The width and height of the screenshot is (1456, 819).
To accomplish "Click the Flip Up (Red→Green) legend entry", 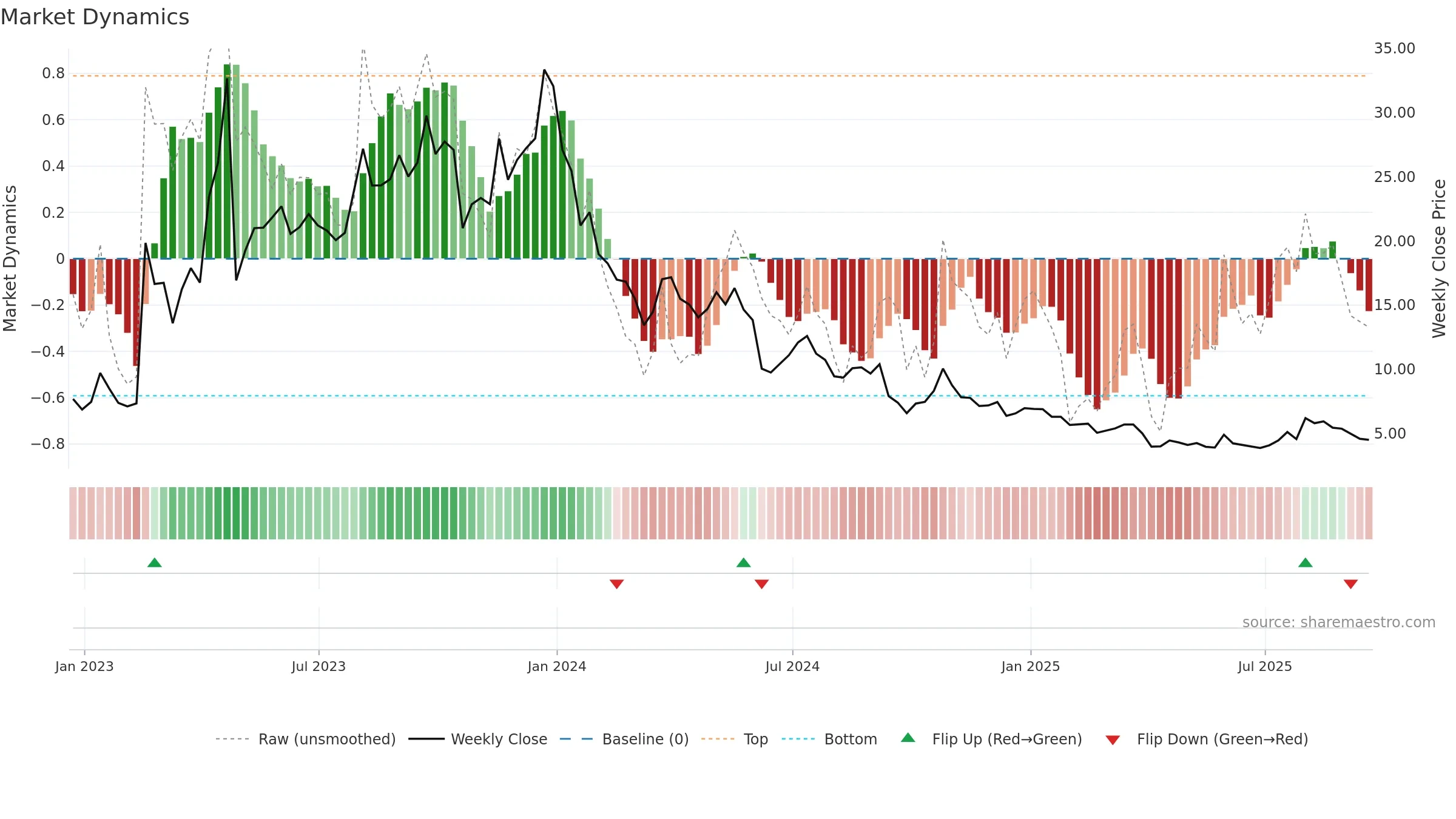I will pyautogui.click(x=991, y=739).
